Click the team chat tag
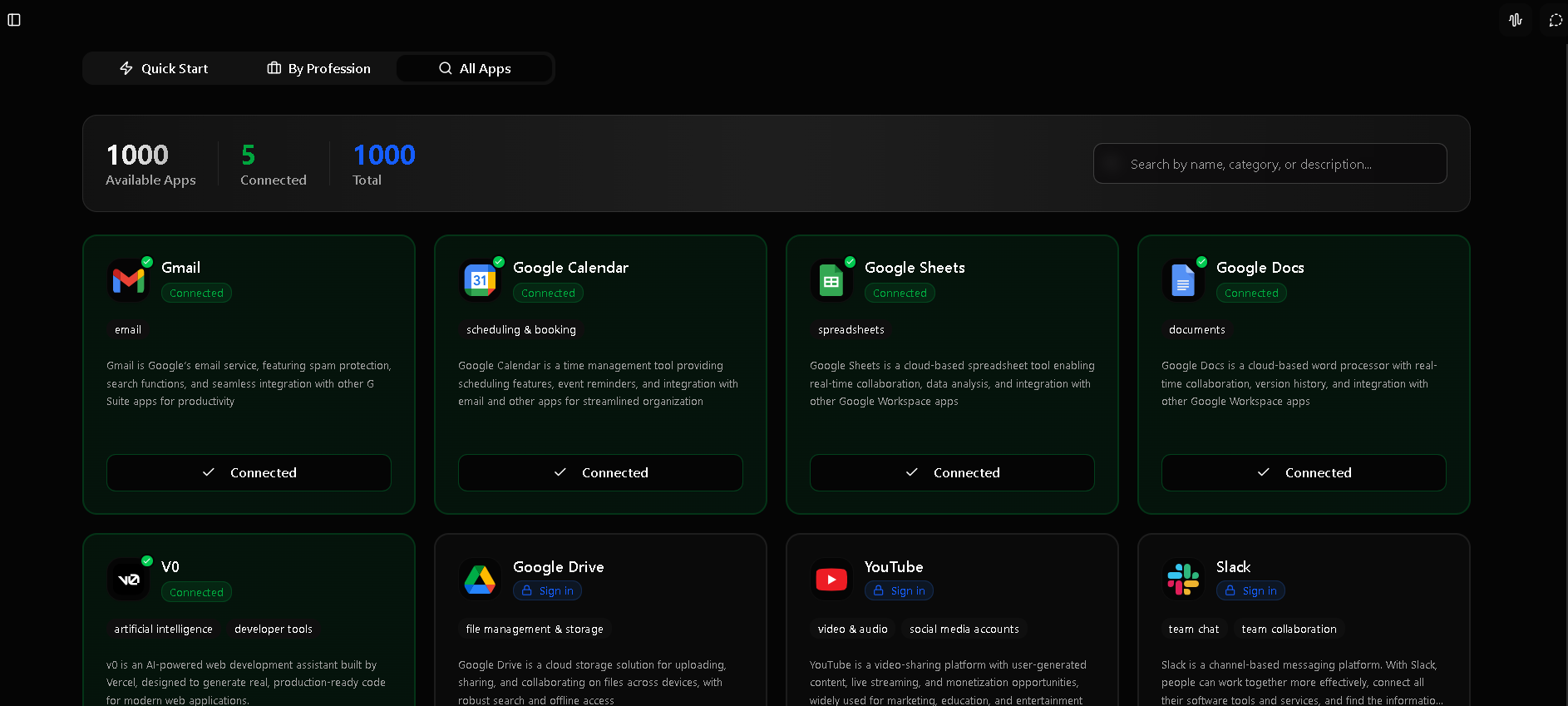 tap(1194, 629)
